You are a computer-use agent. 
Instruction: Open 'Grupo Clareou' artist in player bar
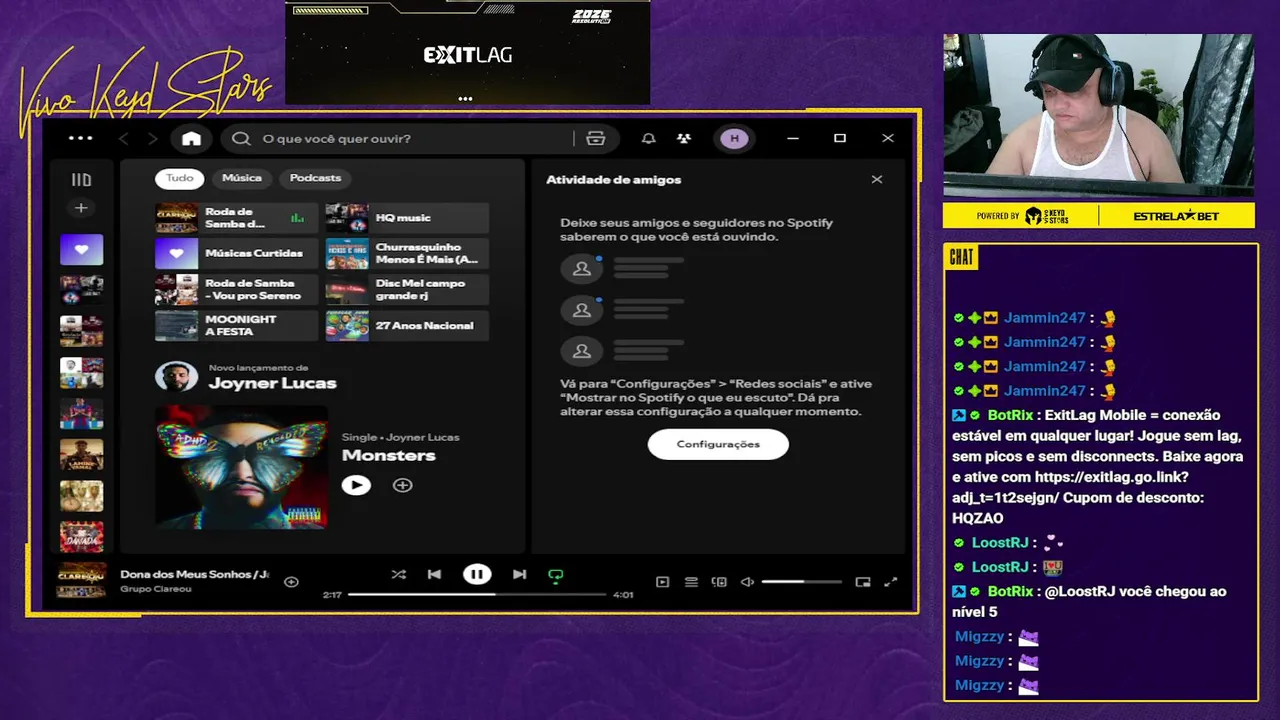(156, 589)
